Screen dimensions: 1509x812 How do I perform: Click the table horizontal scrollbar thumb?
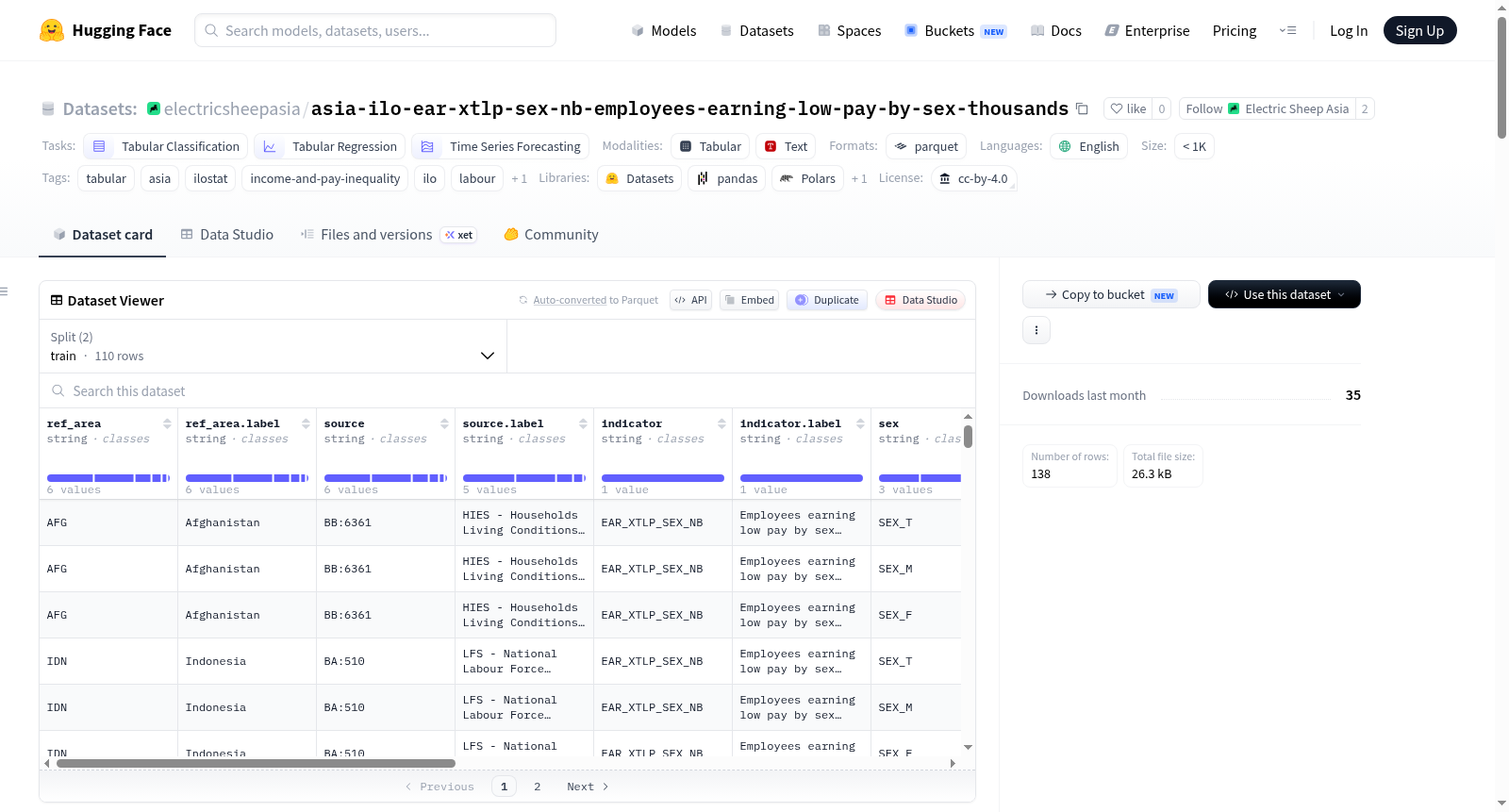256,763
